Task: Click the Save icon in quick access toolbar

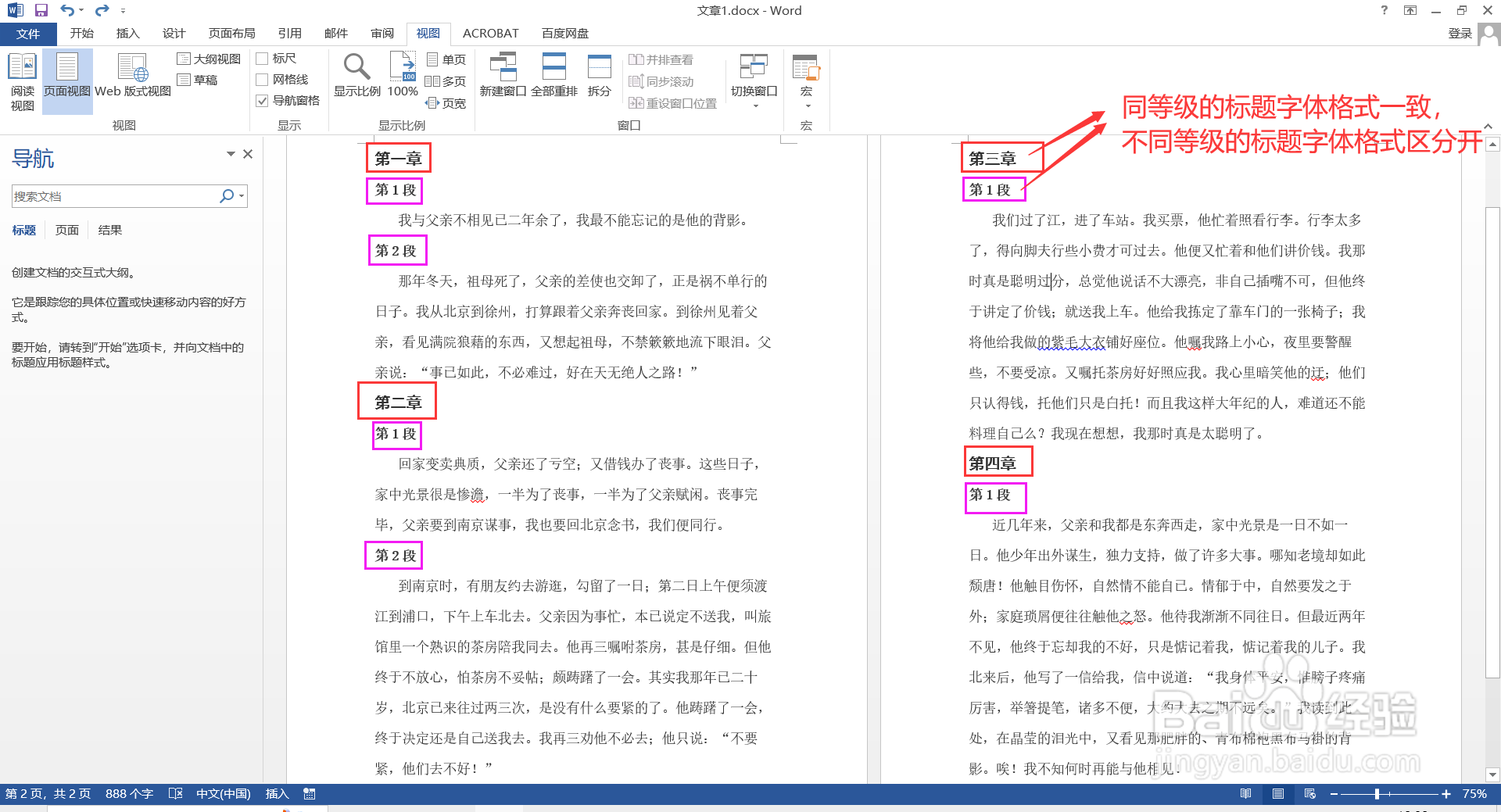Action: click(x=41, y=10)
